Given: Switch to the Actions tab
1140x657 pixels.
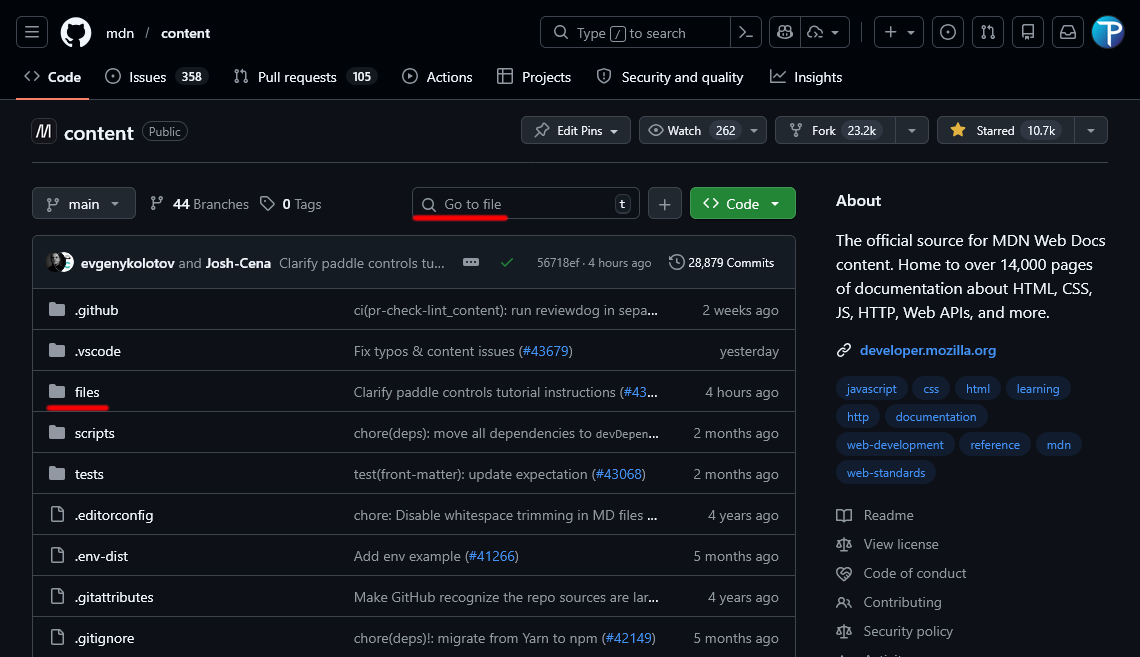Looking at the screenshot, I should coord(437,77).
